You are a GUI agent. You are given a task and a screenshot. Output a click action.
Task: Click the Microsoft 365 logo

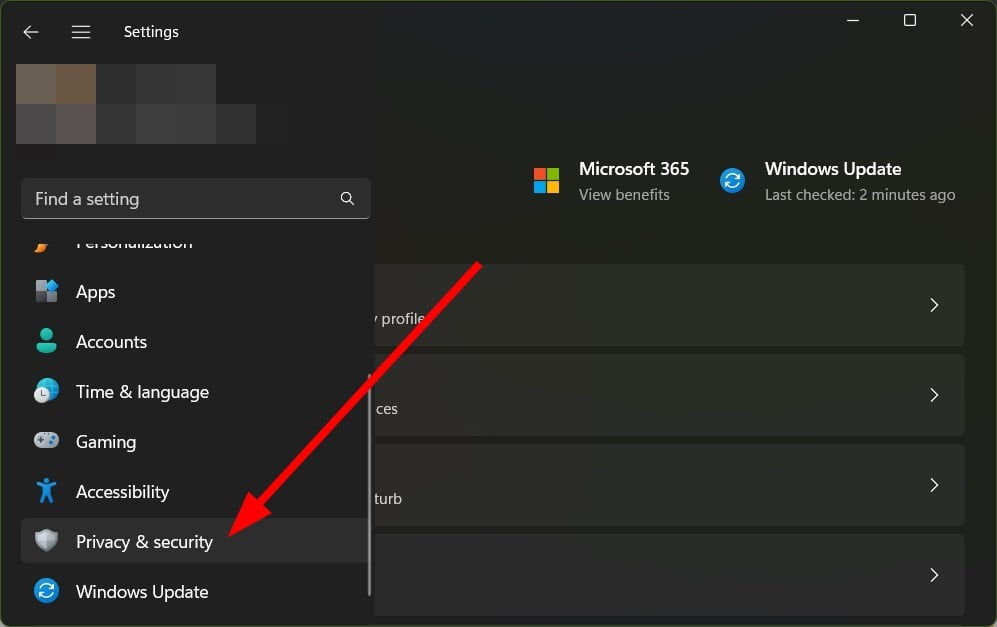click(546, 180)
